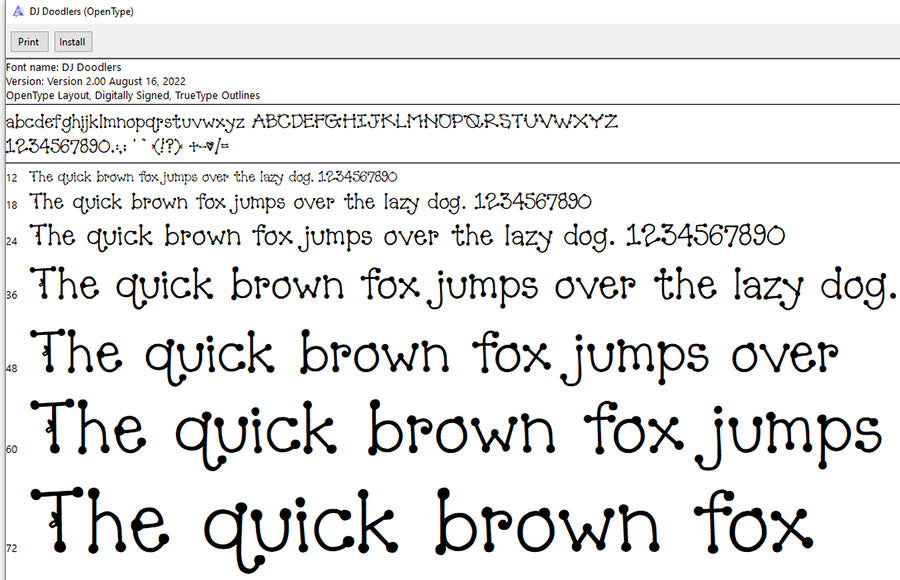The height and width of the screenshot is (580, 900).
Task: Click the size label '60'
Action: (12, 449)
